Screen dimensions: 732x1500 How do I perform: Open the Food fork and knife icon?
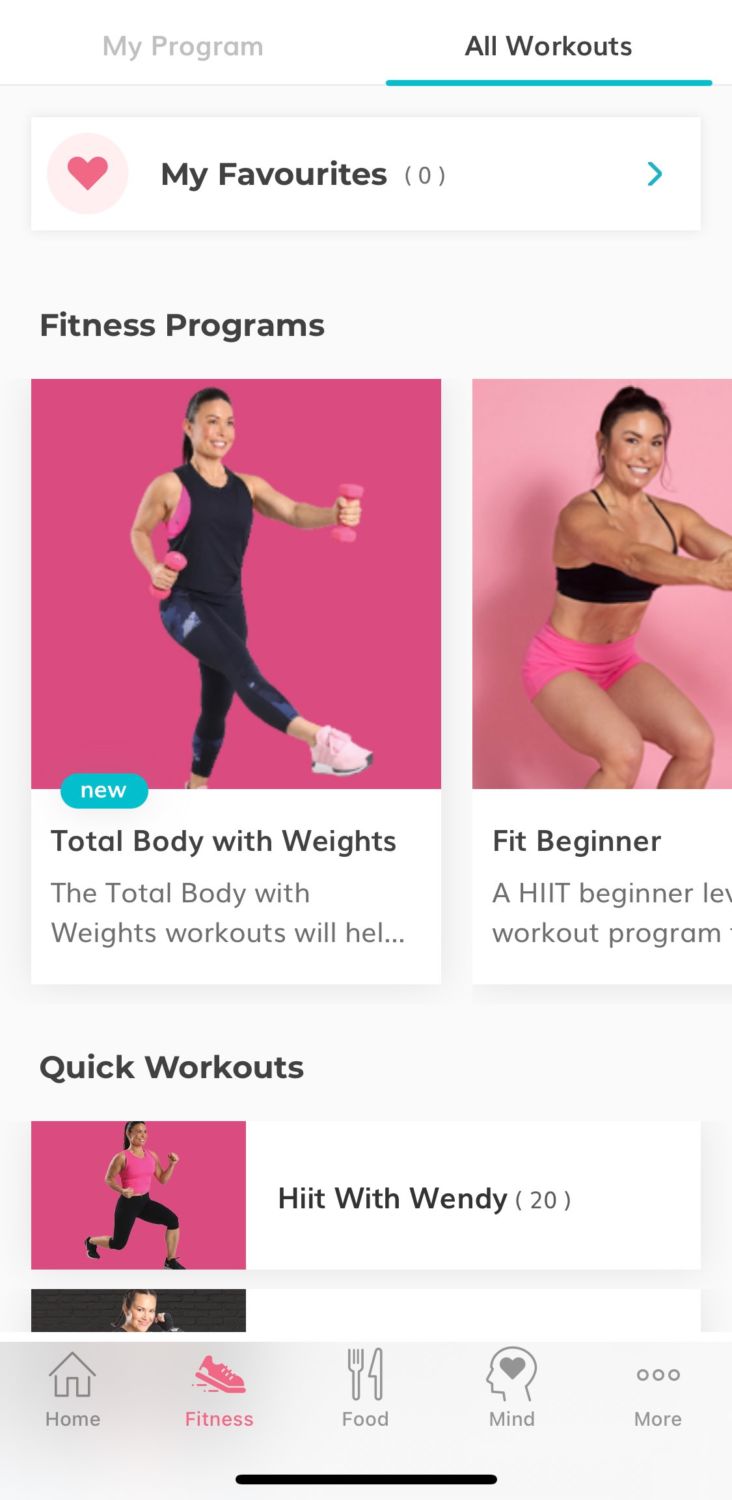click(x=365, y=1374)
